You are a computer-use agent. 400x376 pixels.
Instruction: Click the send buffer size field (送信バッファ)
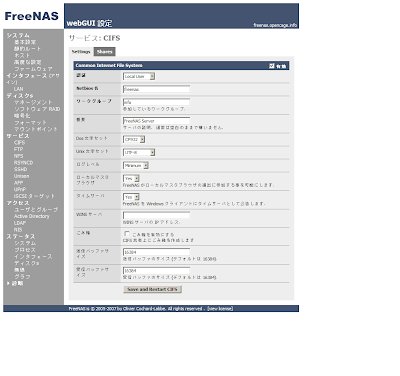click(156, 252)
